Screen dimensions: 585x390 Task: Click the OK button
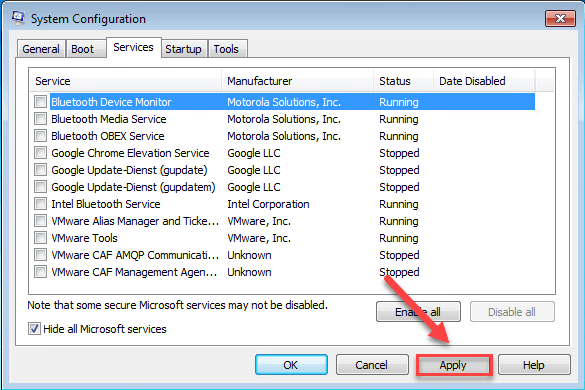(291, 365)
